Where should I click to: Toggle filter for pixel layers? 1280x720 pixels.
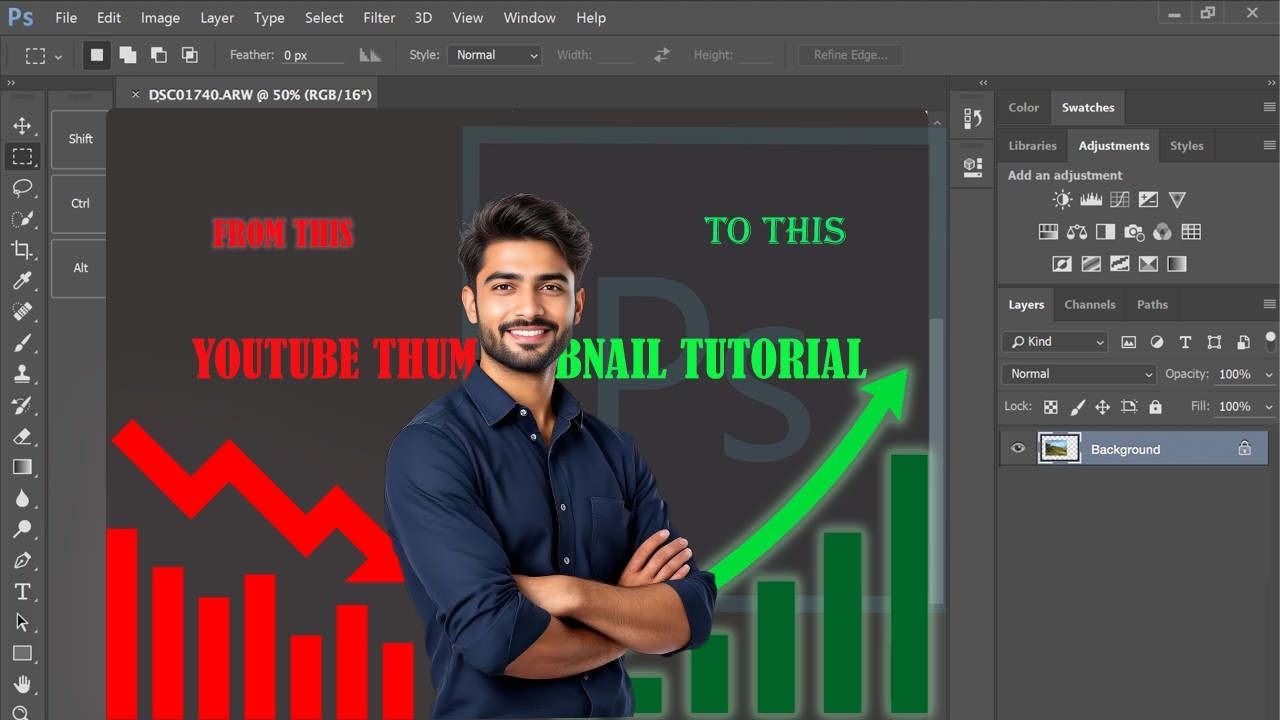(1128, 342)
